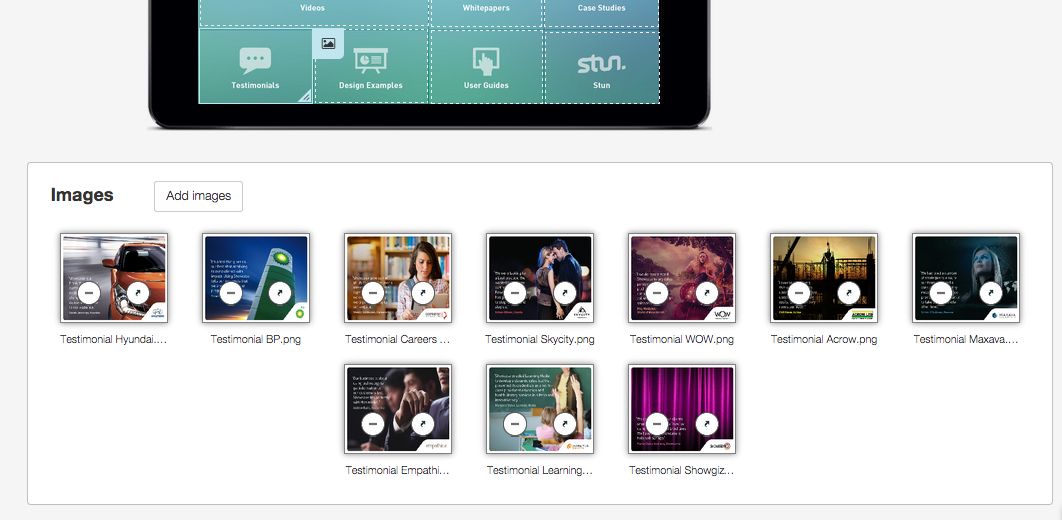Remove Testimonial BP.png via minus icon

[231, 293]
